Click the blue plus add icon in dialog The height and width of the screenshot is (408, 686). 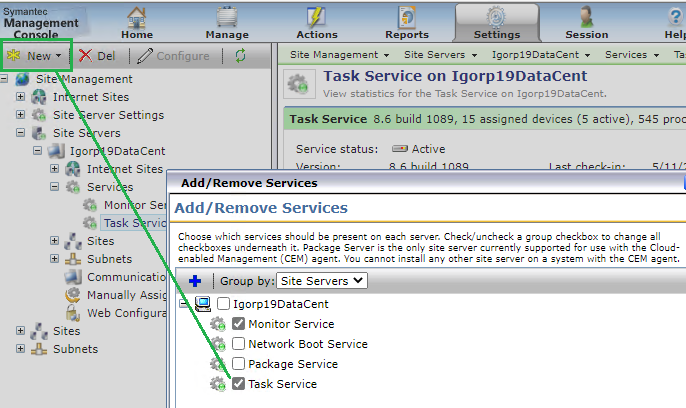(x=195, y=281)
